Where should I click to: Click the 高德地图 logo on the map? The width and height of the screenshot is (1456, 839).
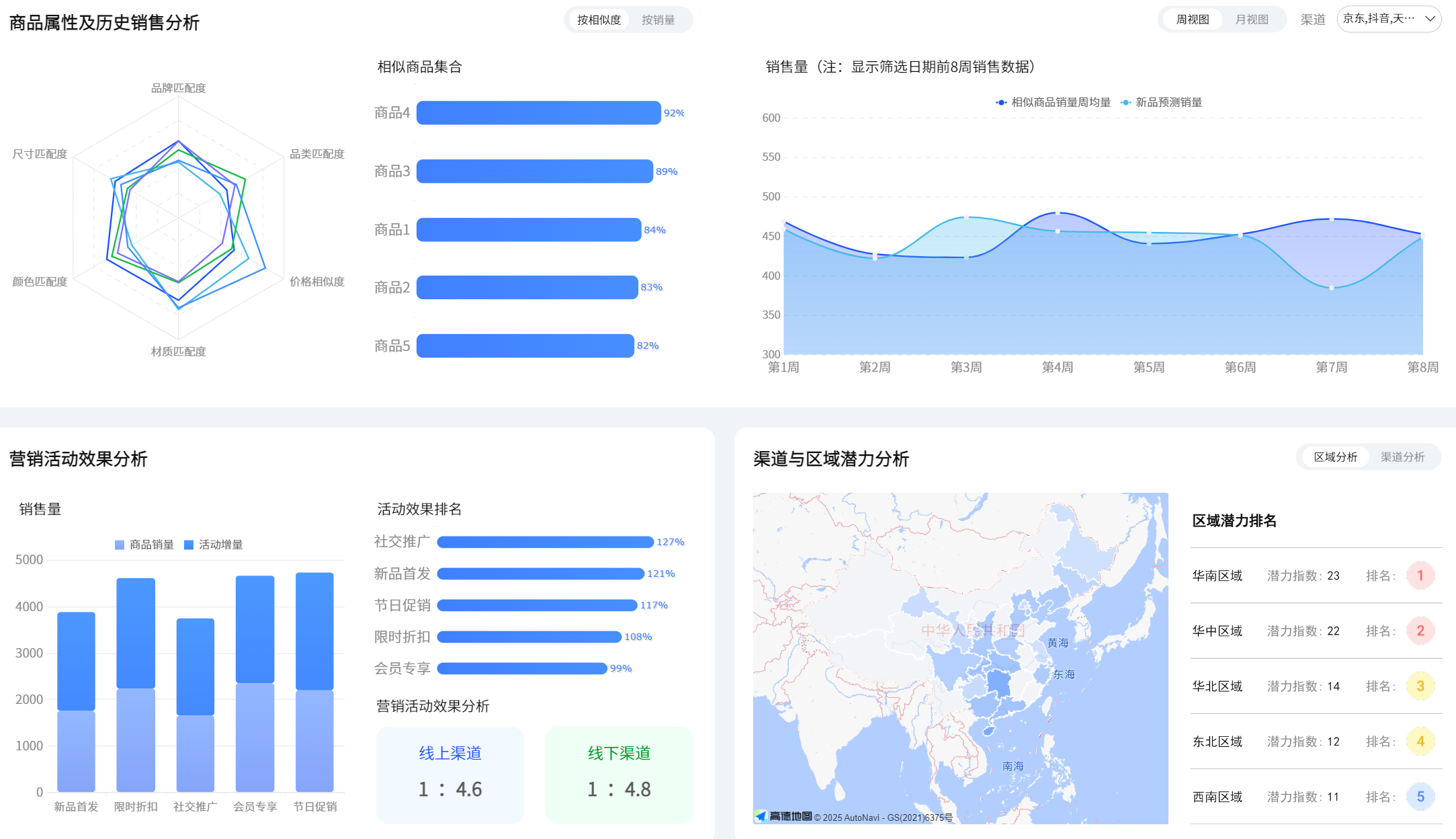point(783,816)
